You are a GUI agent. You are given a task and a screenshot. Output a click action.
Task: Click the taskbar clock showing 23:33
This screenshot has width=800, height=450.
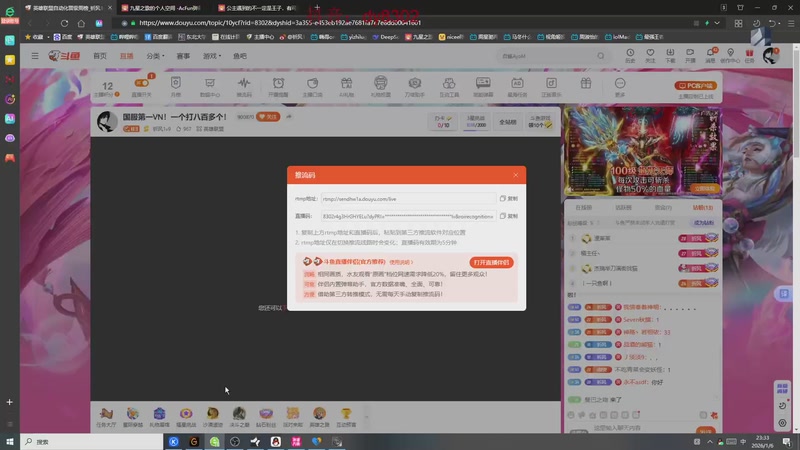[763, 442]
